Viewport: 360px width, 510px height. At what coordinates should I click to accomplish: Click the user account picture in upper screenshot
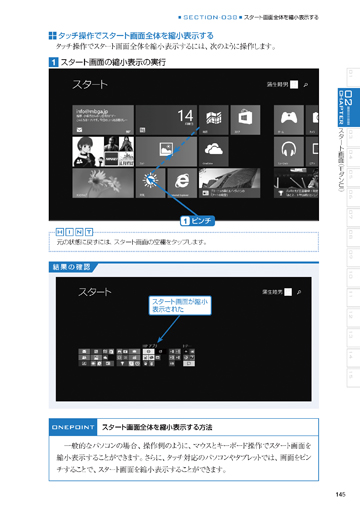click(x=294, y=84)
